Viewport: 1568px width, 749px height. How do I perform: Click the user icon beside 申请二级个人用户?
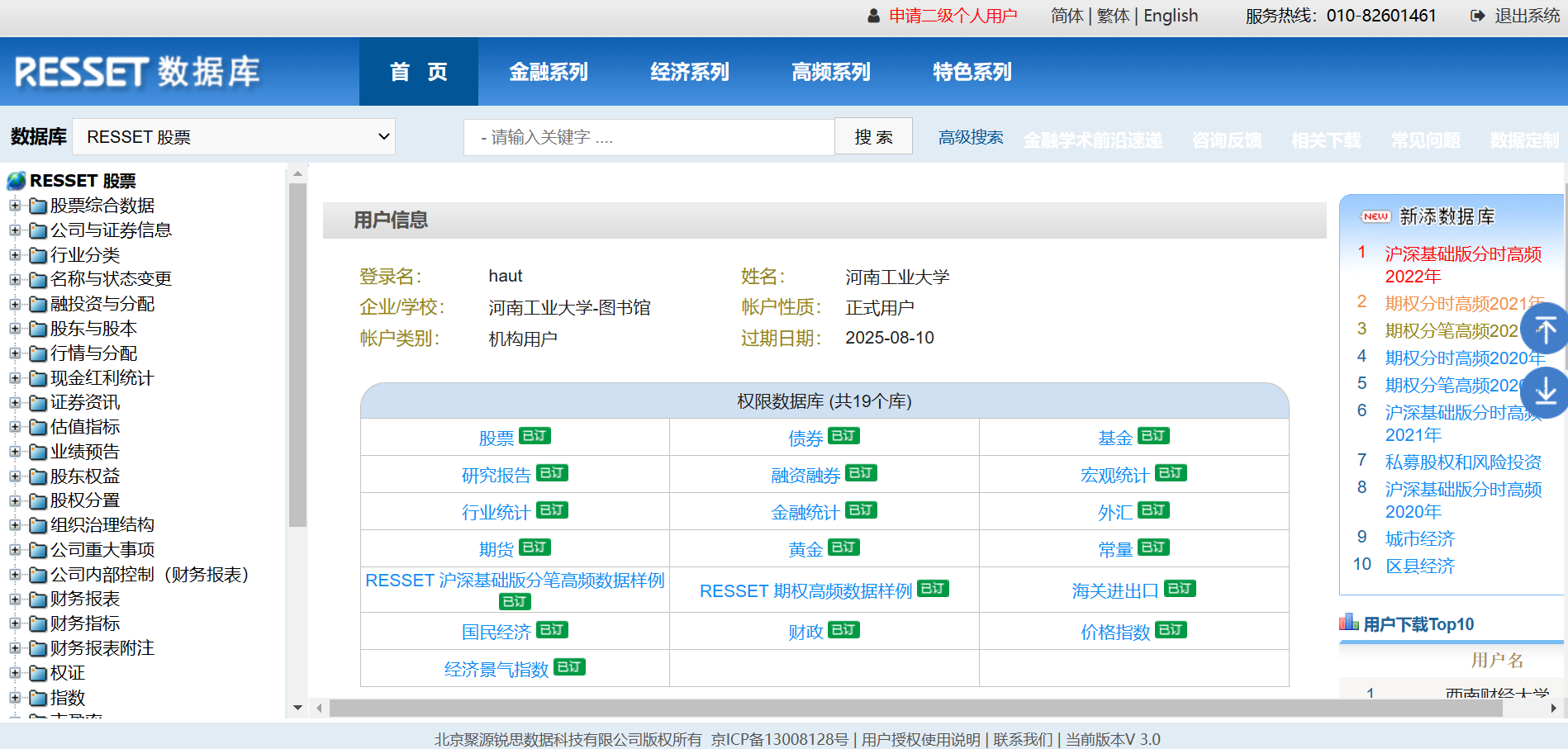pos(873,16)
